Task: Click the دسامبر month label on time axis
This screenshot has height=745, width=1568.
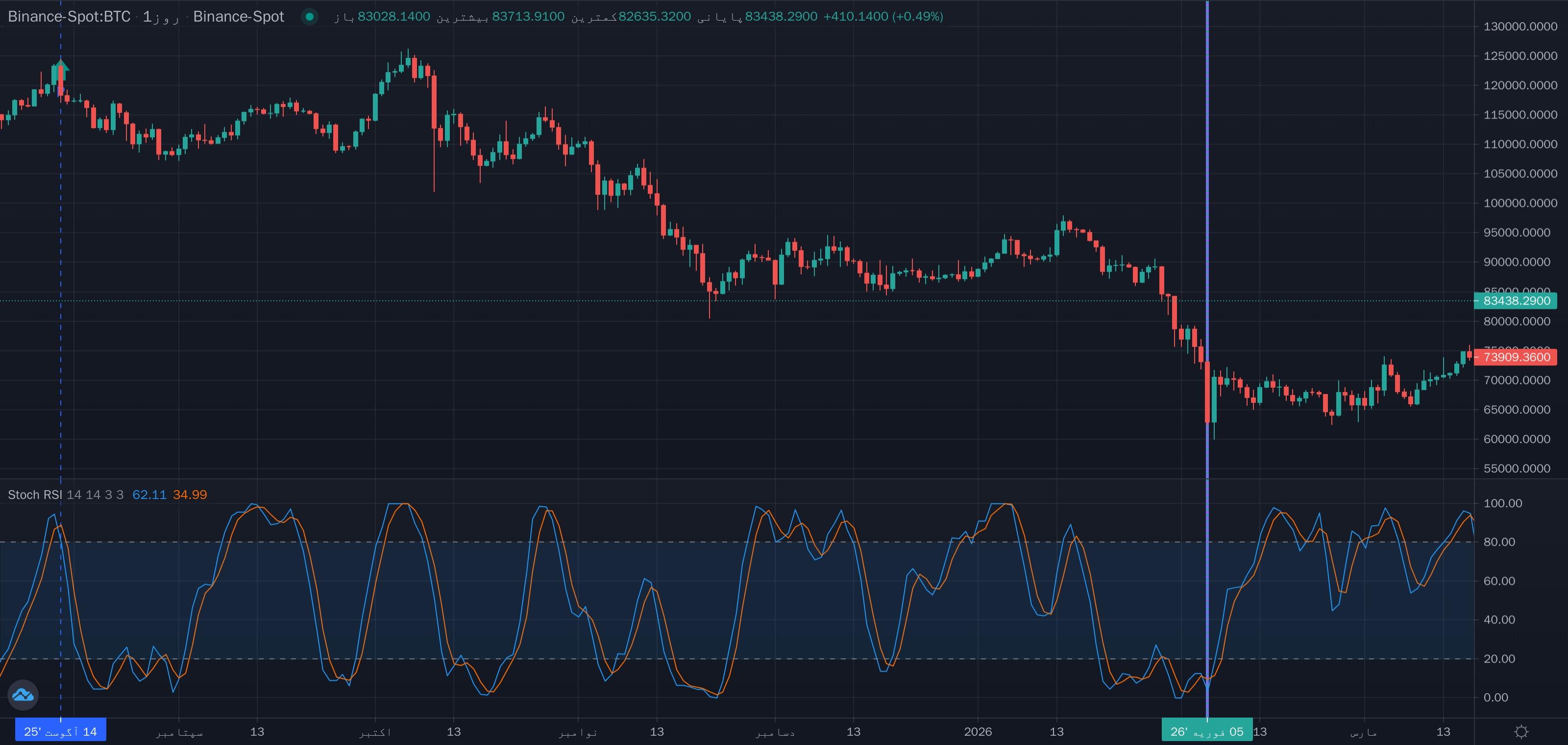Action: [x=775, y=732]
